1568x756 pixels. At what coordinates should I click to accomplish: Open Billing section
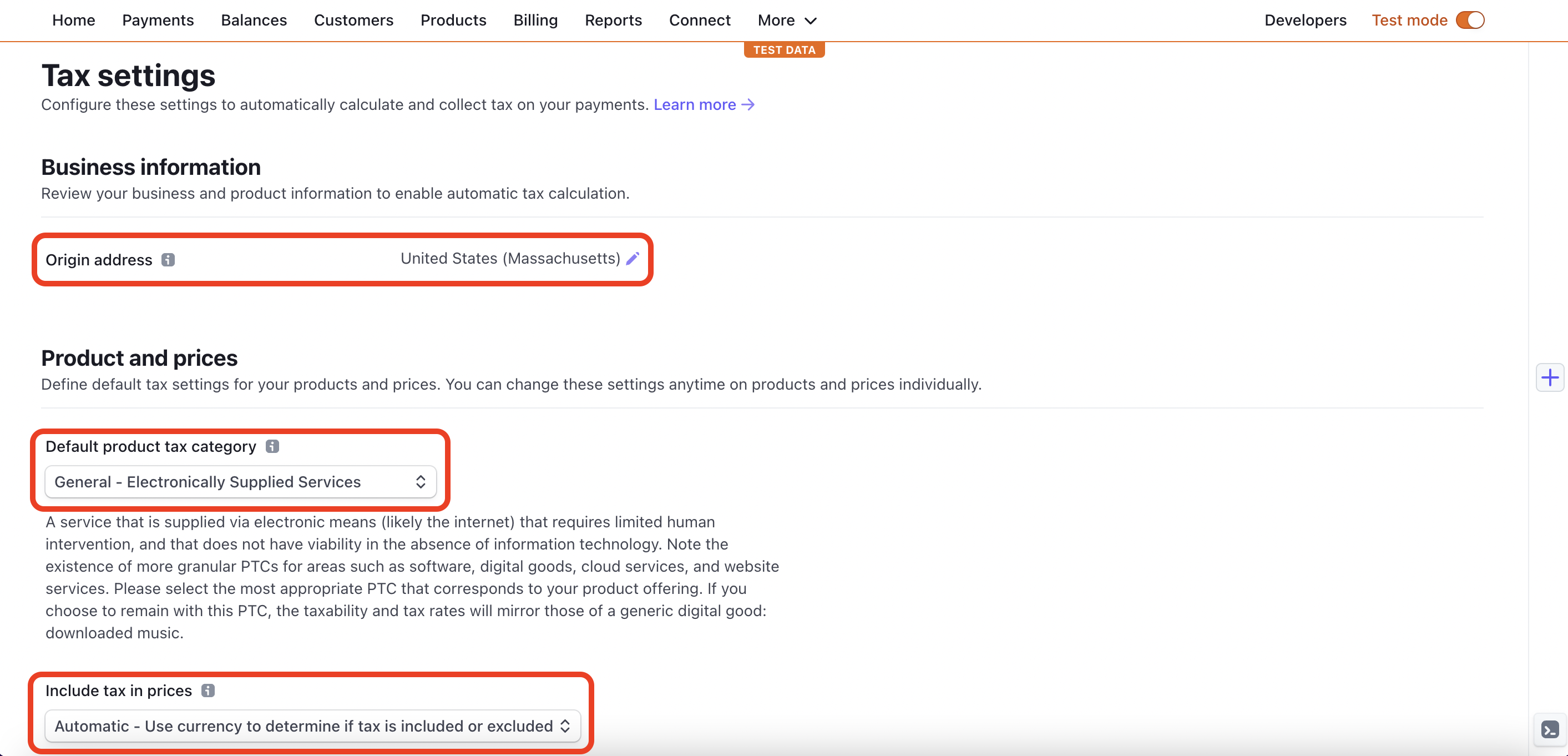click(x=535, y=20)
